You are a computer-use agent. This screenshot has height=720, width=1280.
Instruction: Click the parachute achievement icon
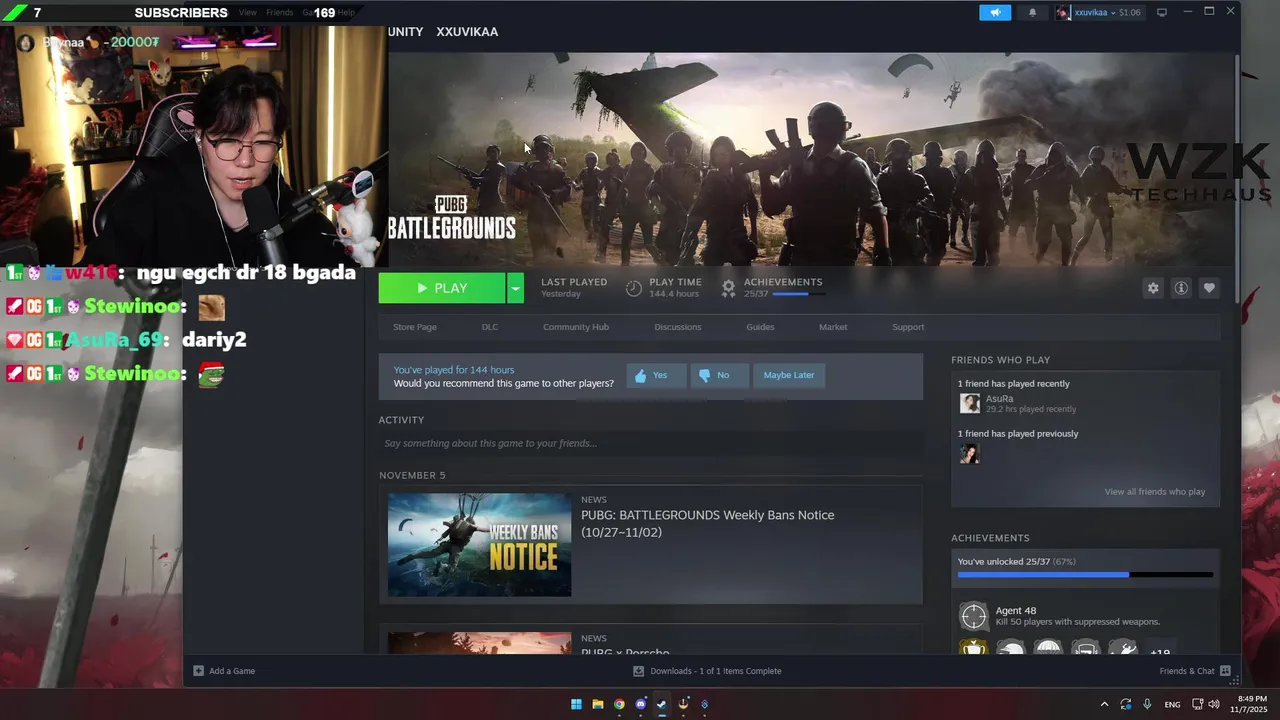(x=1048, y=647)
